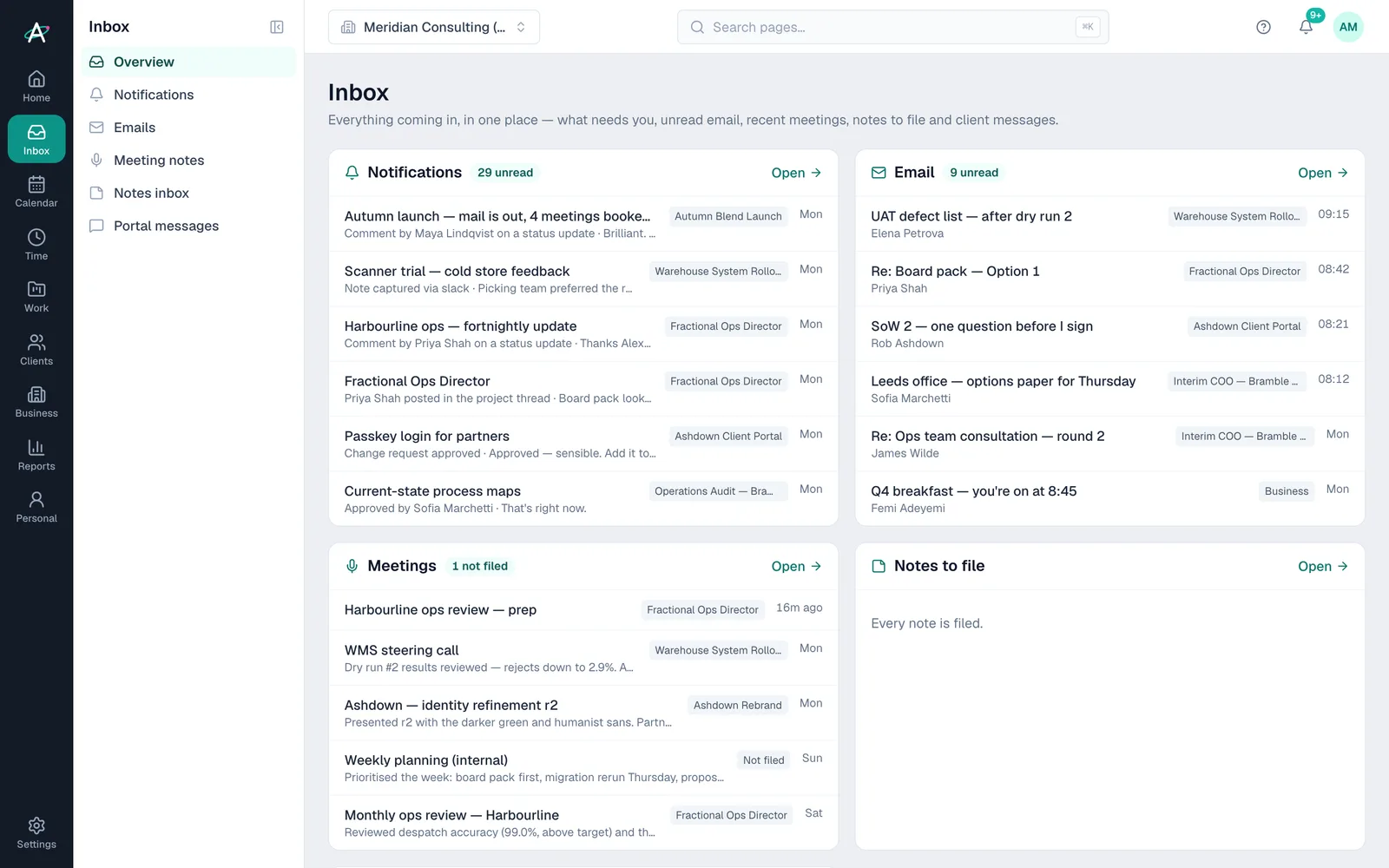
Task: Open Q4 breakfast email from Femi Adeyemi
Action: tap(1109, 499)
